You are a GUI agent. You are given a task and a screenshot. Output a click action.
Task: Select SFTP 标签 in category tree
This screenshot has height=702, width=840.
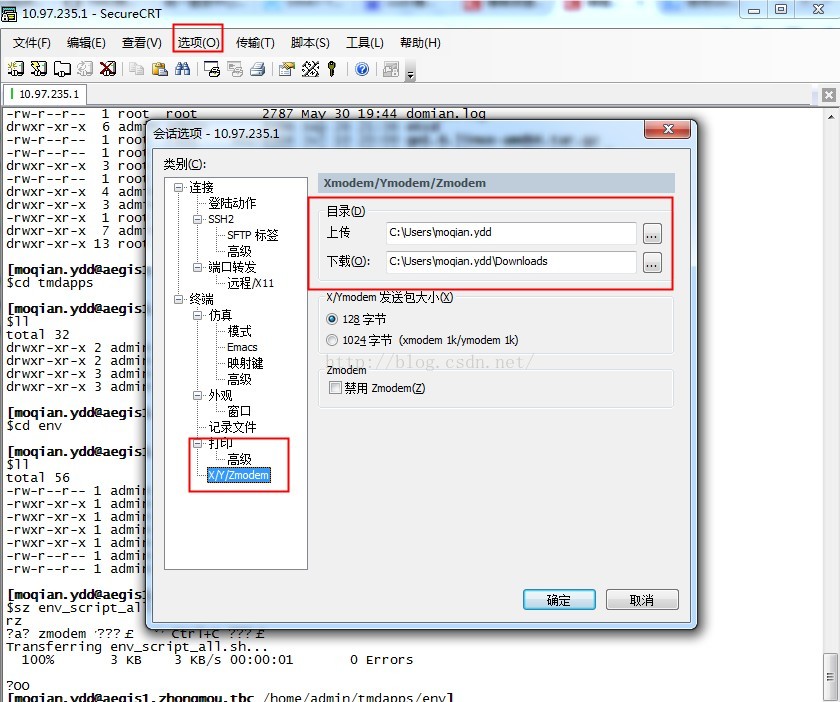pos(253,235)
